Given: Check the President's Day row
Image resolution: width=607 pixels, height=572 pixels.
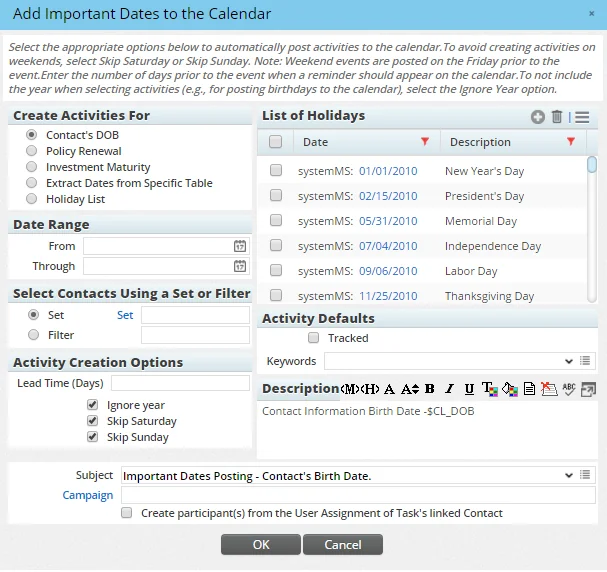Looking at the screenshot, I should point(276,195).
